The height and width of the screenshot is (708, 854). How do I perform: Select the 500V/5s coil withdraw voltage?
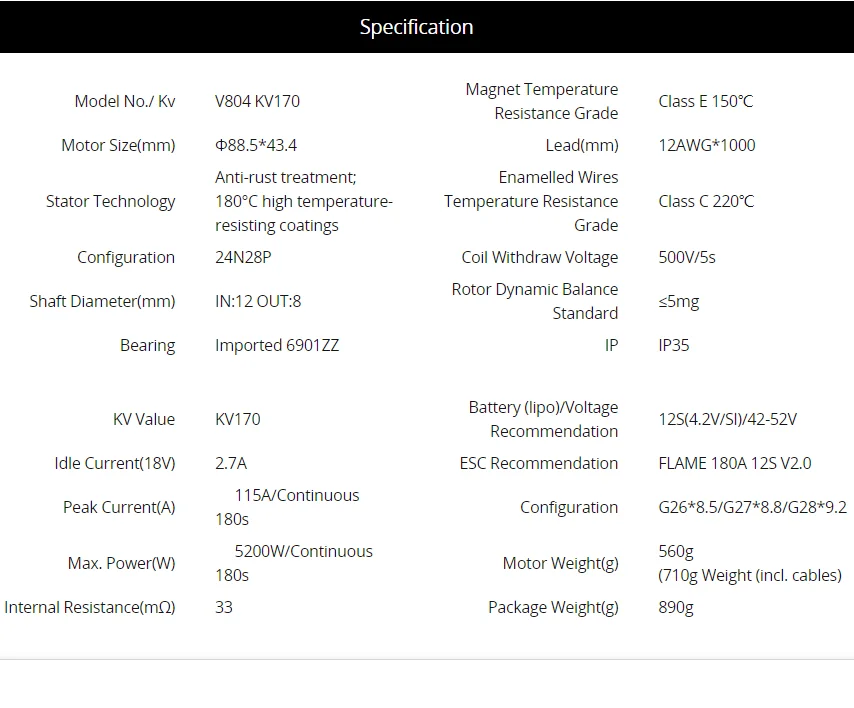[687, 257]
